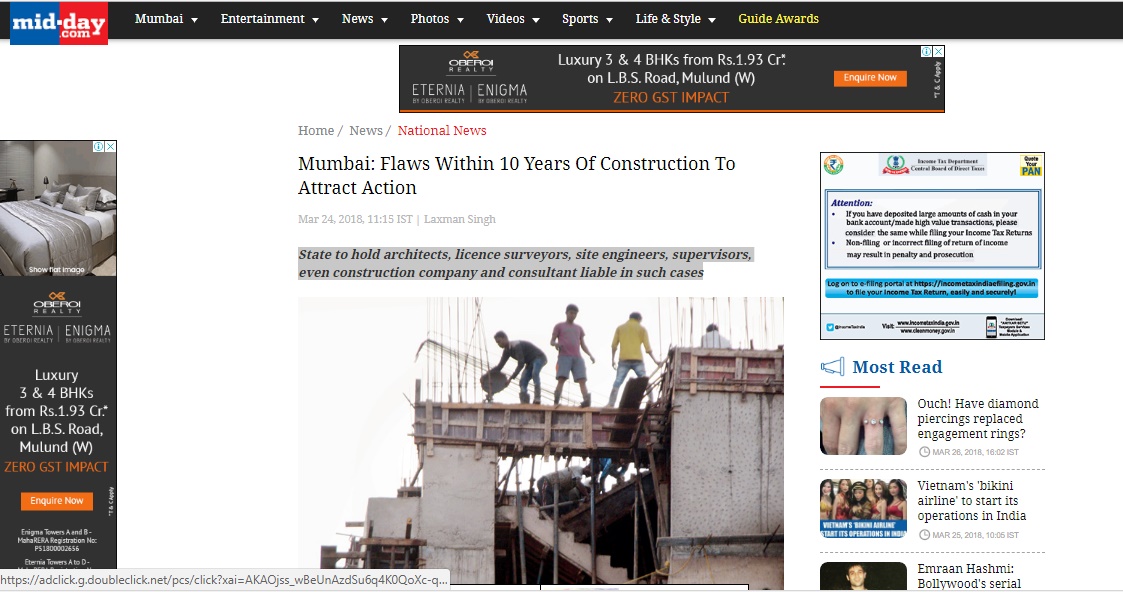This screenshot has height=592, width=1123.
Task: Expand the Photos menu arrow
Action: 460,20
